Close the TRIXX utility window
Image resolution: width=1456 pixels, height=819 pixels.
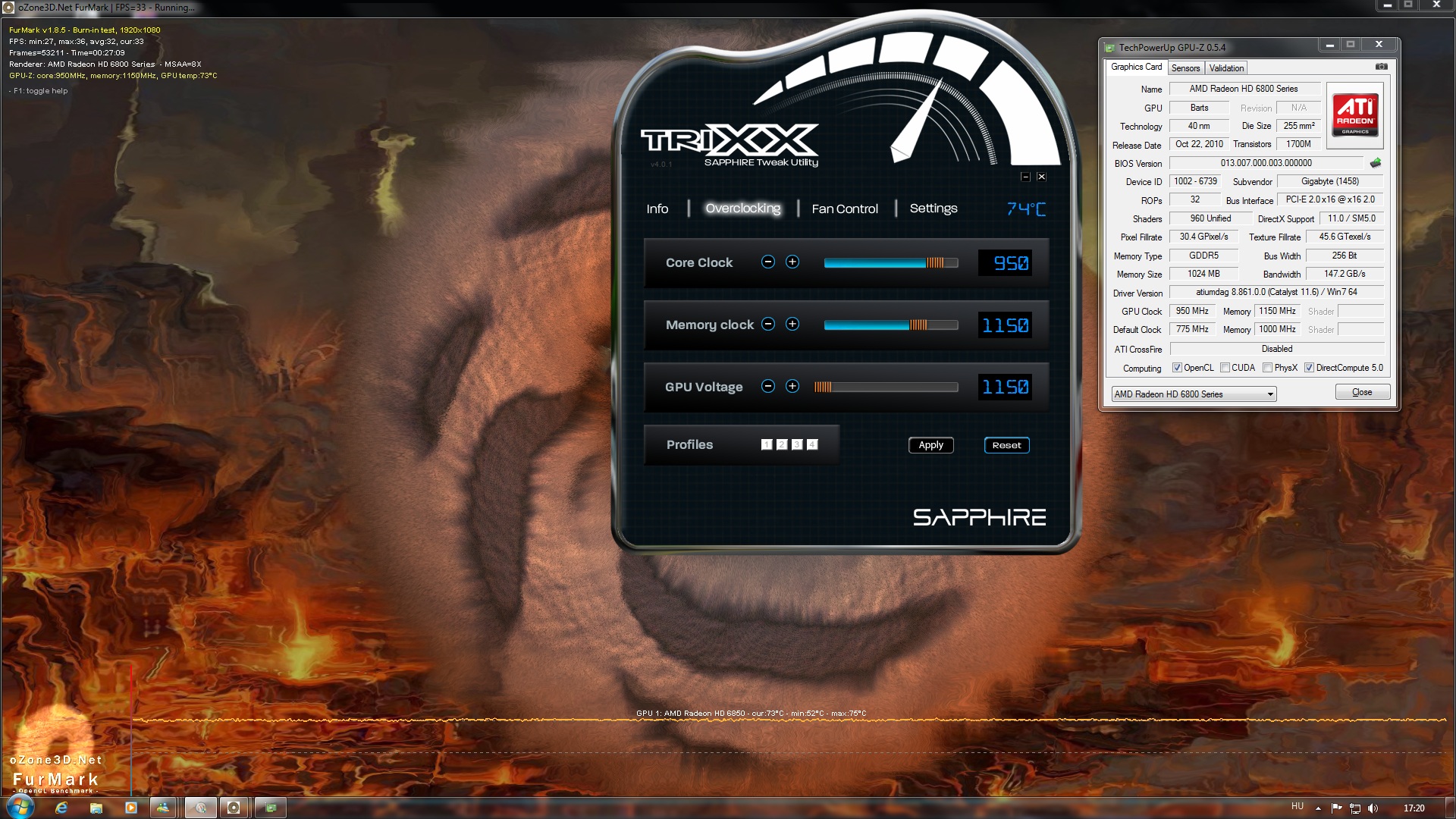click(1041, 177)
